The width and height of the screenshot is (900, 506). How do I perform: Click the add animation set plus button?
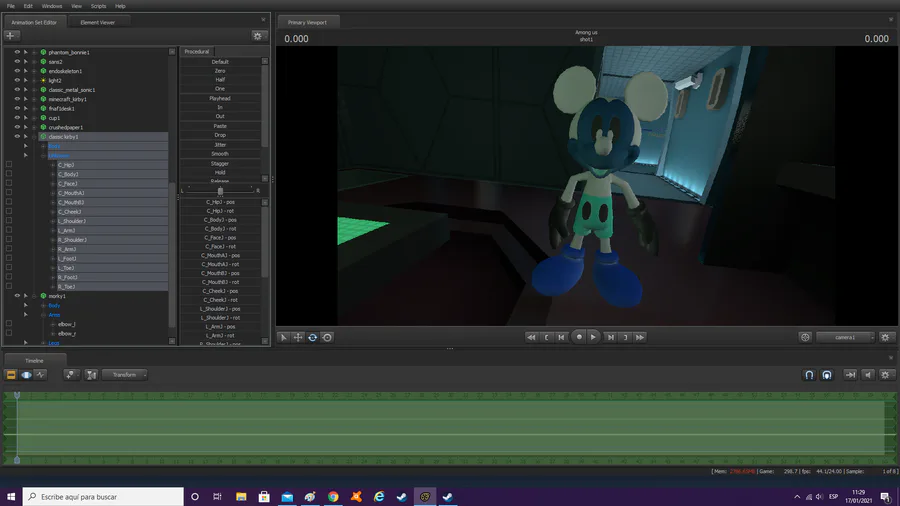tap(10, 36)
